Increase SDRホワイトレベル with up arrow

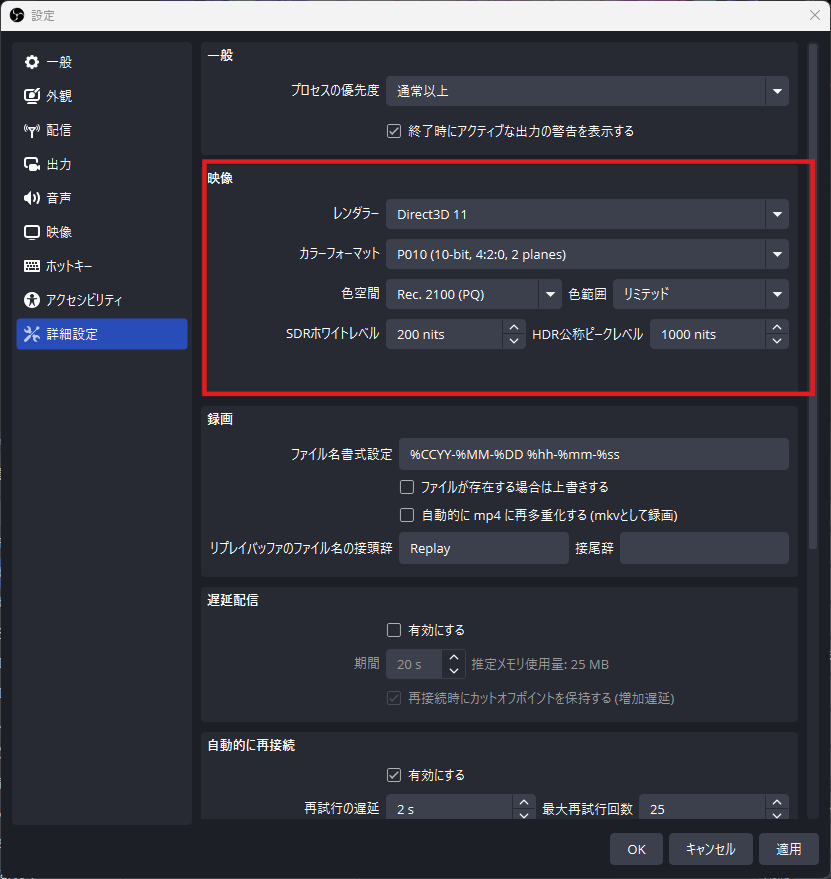514,327
